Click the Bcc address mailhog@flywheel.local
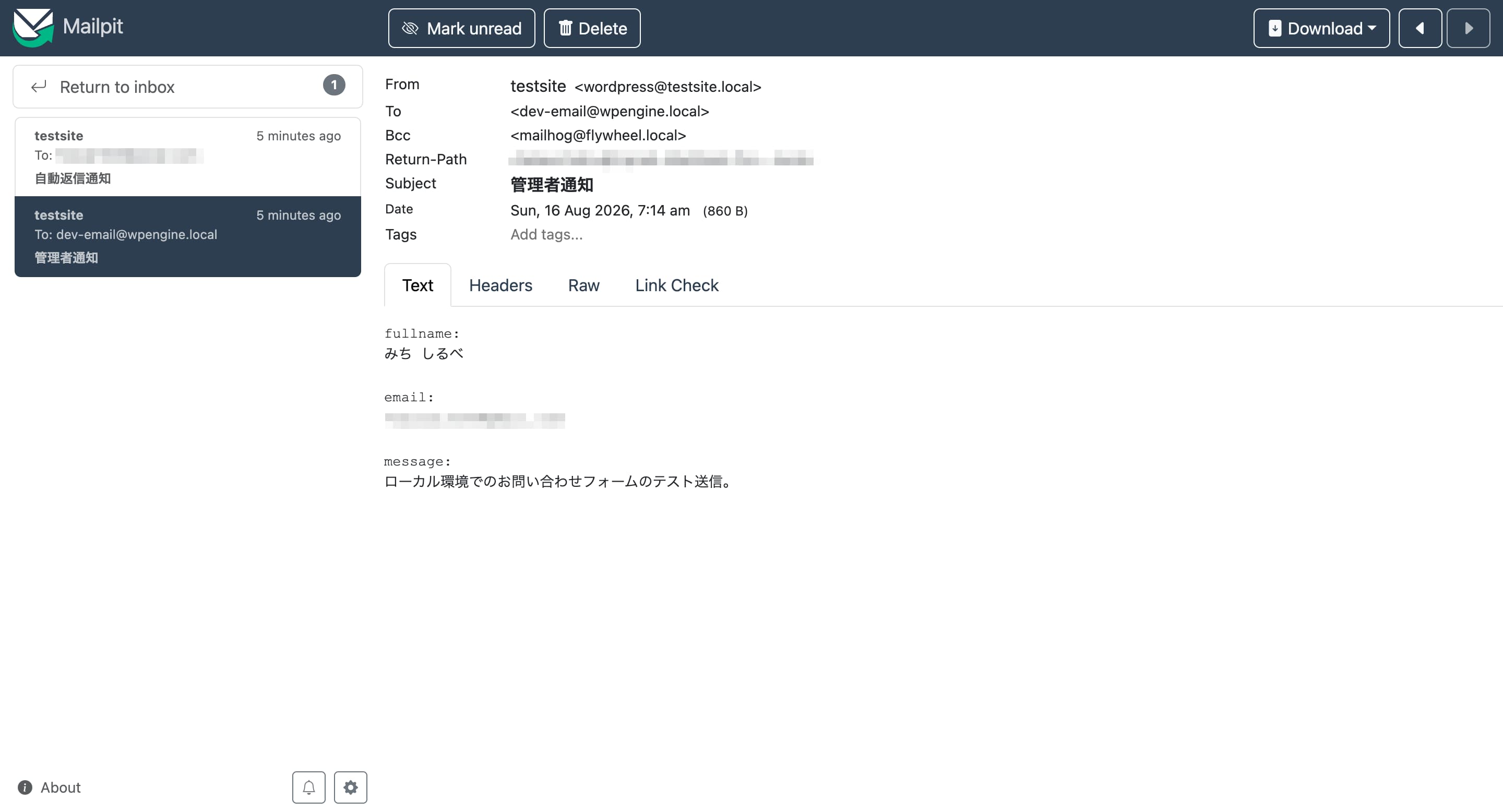The width and height of the screenshot is (1503, 812). tap(598, 135)
